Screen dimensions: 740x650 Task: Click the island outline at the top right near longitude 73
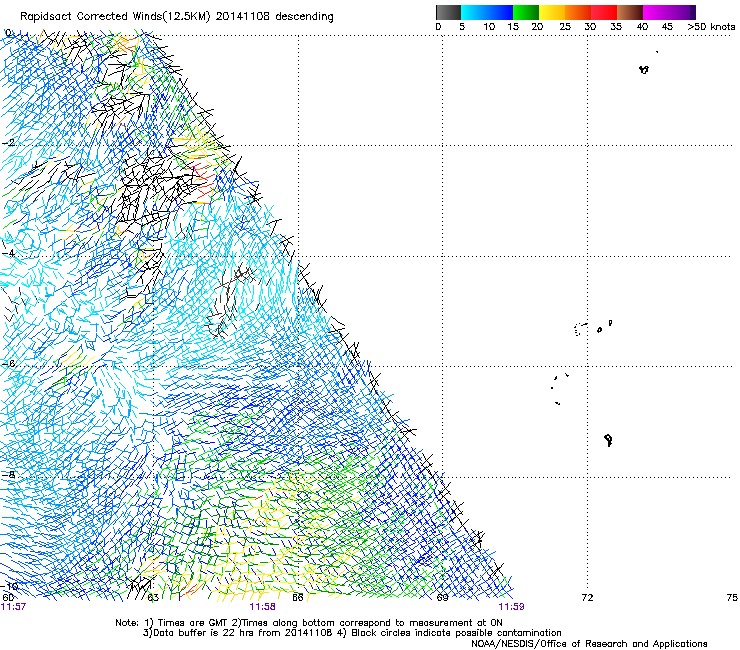644,70
